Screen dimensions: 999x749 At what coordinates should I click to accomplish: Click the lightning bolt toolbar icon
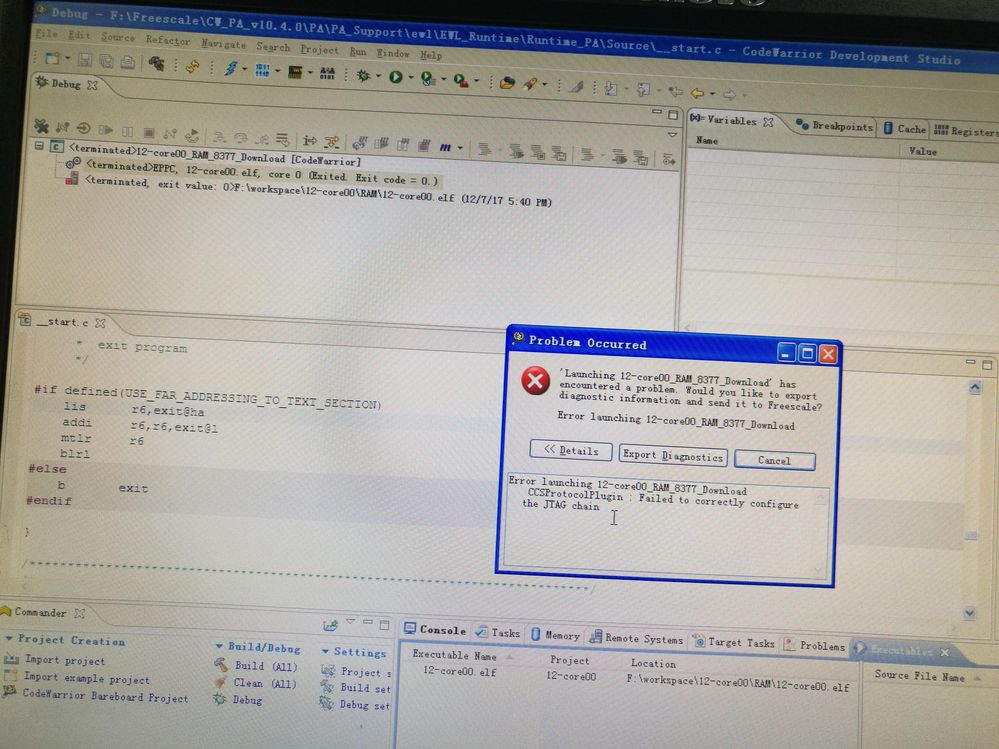pyautogui.click(x=231, y=68)
